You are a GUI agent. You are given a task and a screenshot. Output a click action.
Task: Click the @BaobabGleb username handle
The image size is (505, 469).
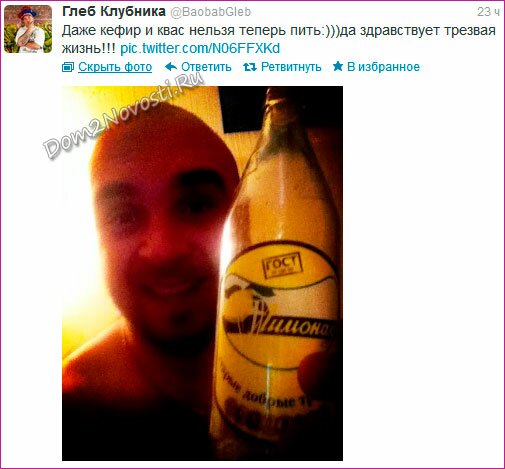click(210, 12)
